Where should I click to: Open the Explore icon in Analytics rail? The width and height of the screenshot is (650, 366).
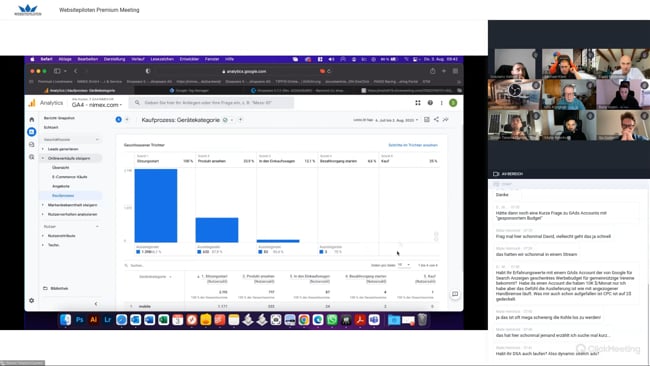coord(32,144)
